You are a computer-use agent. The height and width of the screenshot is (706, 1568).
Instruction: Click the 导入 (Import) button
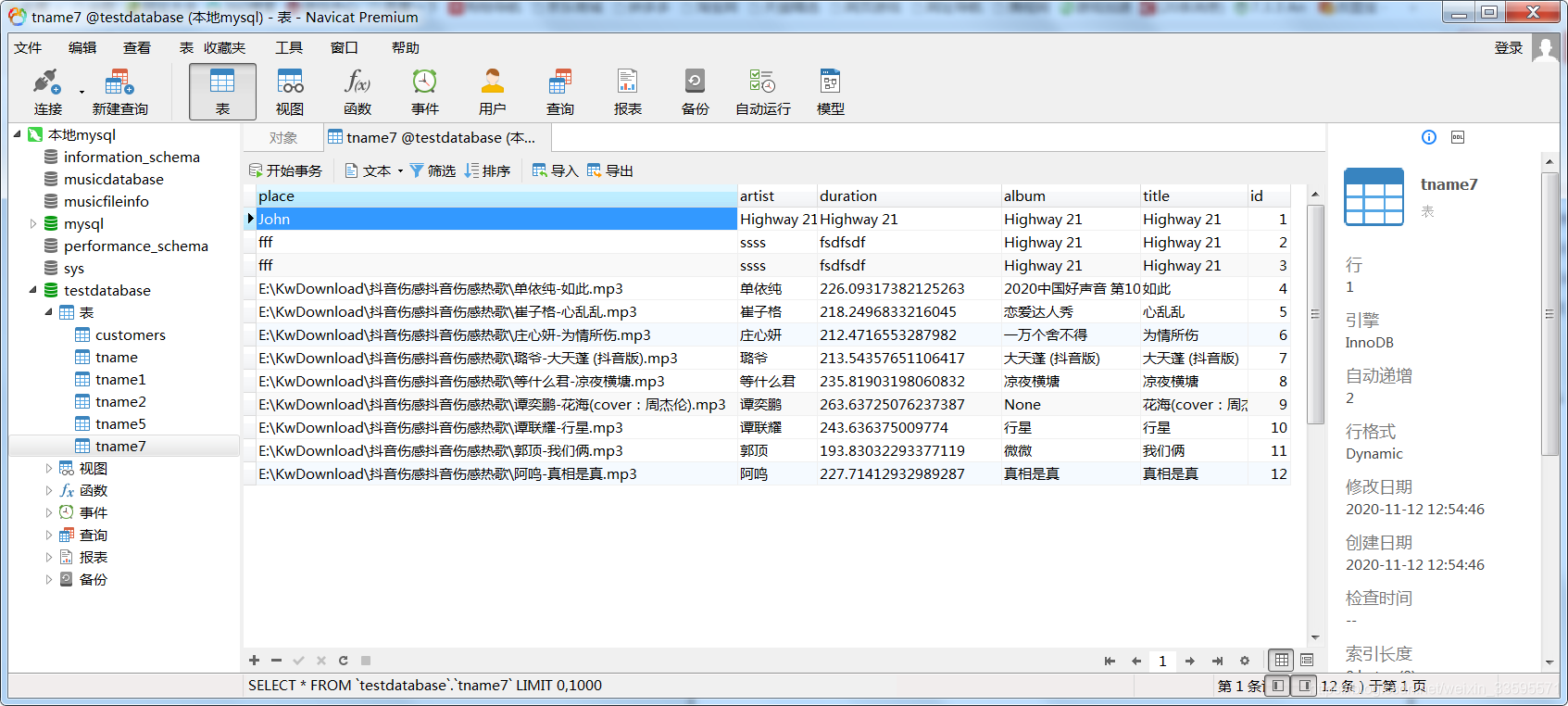[555, 170]
